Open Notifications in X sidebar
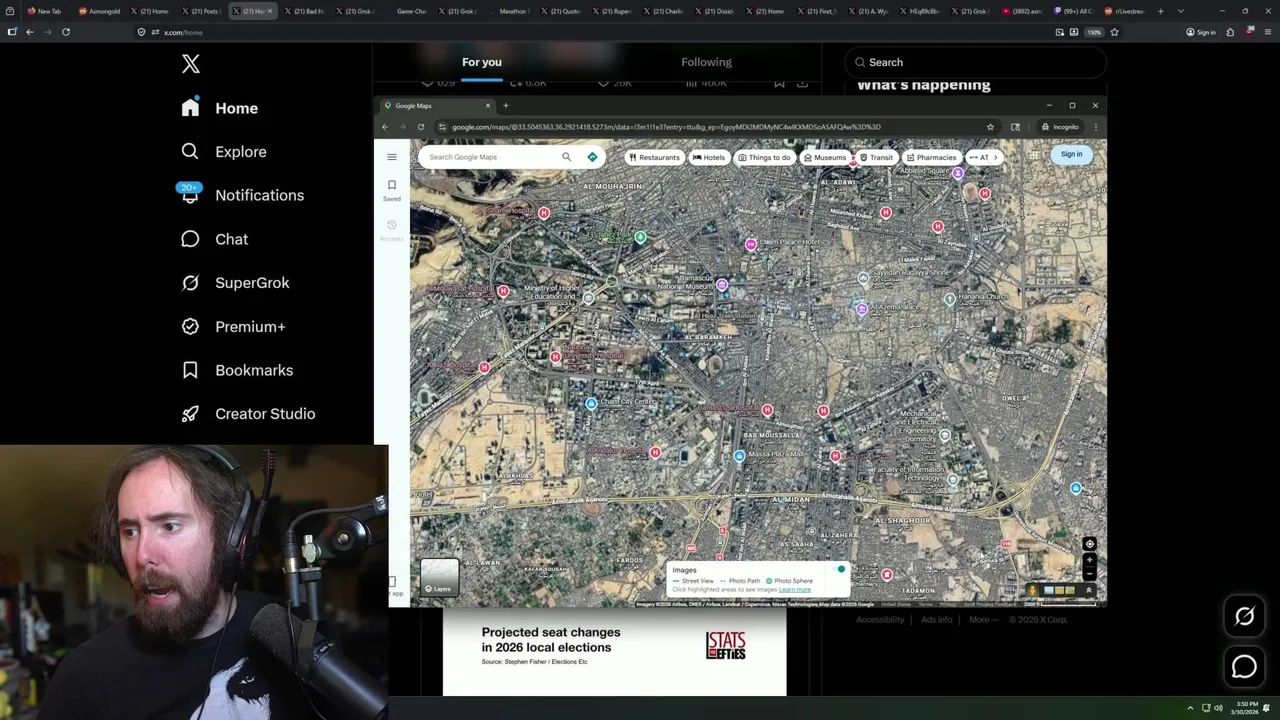 click(242, 195)
